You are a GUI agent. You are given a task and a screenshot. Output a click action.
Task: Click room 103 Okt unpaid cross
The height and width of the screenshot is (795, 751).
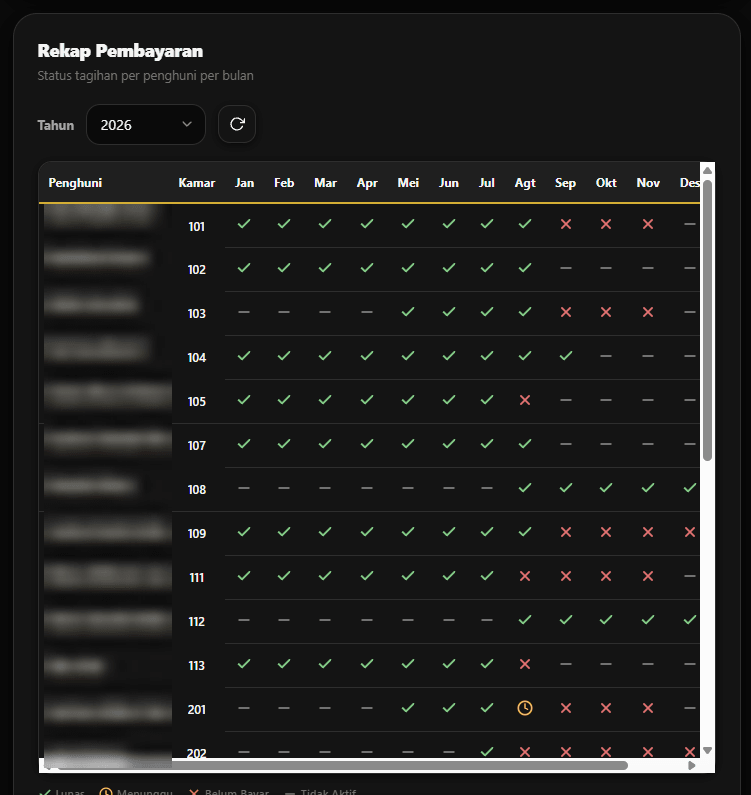(x=606, y=312)
